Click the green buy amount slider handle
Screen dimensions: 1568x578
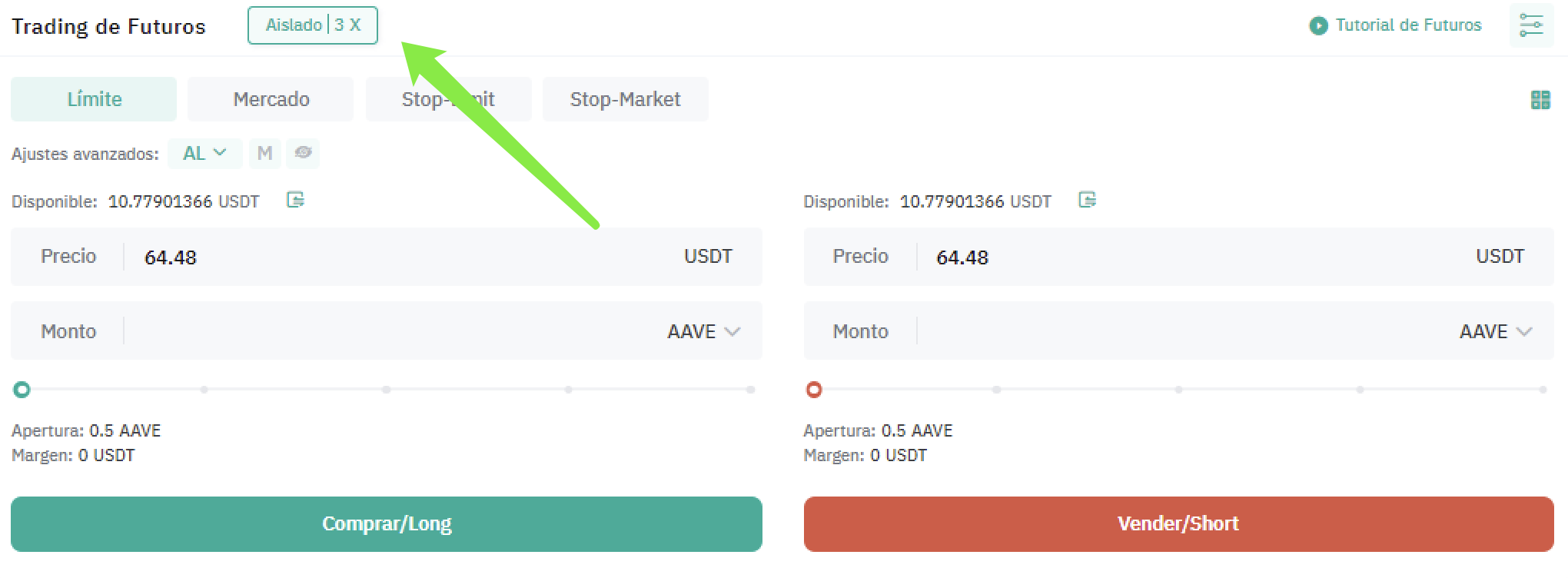tap(22, 390)
